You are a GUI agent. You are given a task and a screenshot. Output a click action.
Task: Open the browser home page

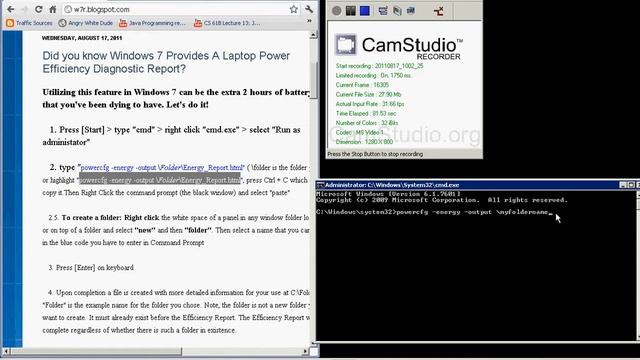pyautogui.click(x=53, y=9)
